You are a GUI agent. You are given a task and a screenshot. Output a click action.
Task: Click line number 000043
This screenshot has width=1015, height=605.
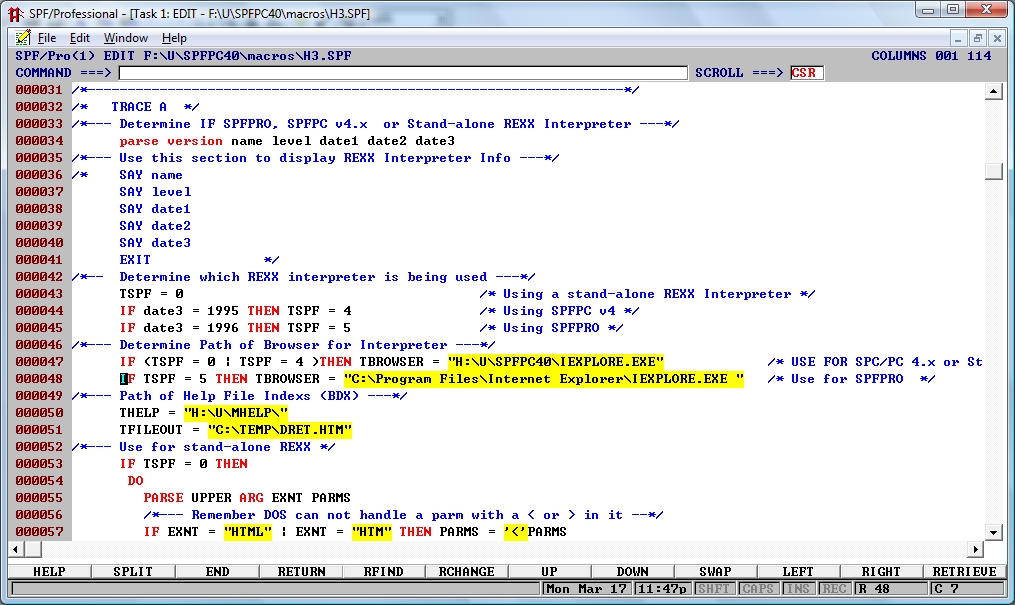click(39, 294)
